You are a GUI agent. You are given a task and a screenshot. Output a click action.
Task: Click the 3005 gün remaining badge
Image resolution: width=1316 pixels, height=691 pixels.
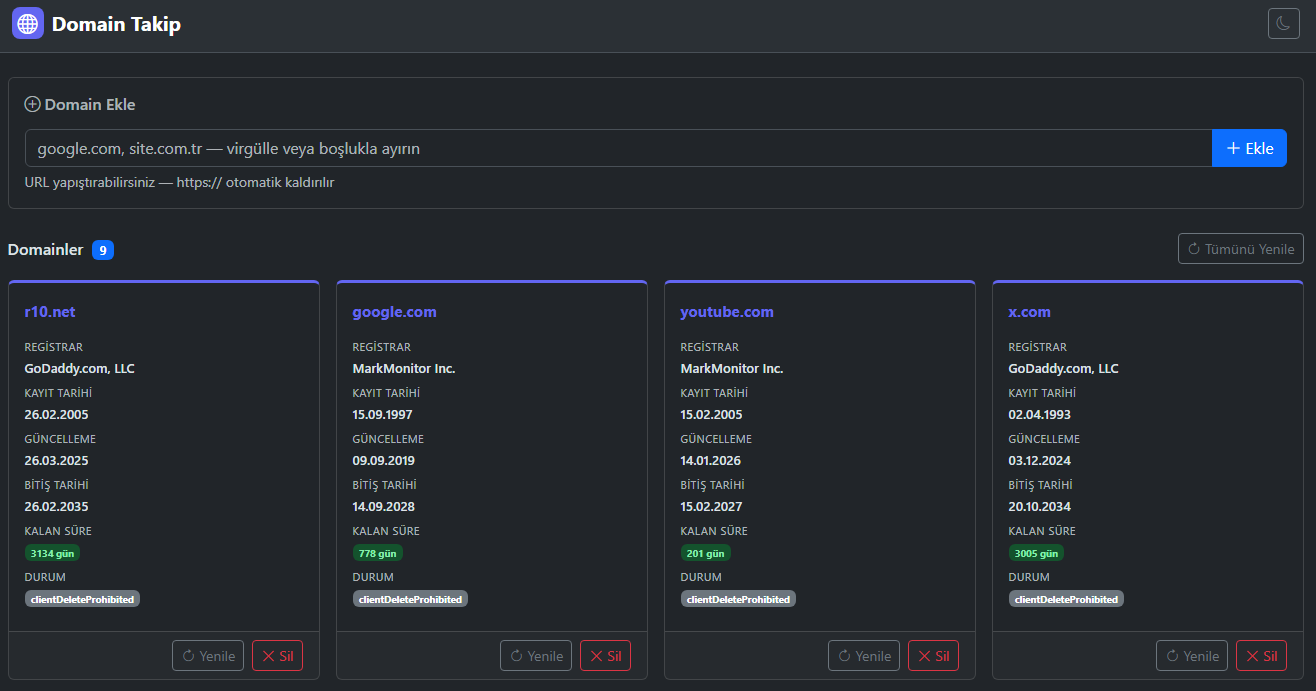[1036, 553]
